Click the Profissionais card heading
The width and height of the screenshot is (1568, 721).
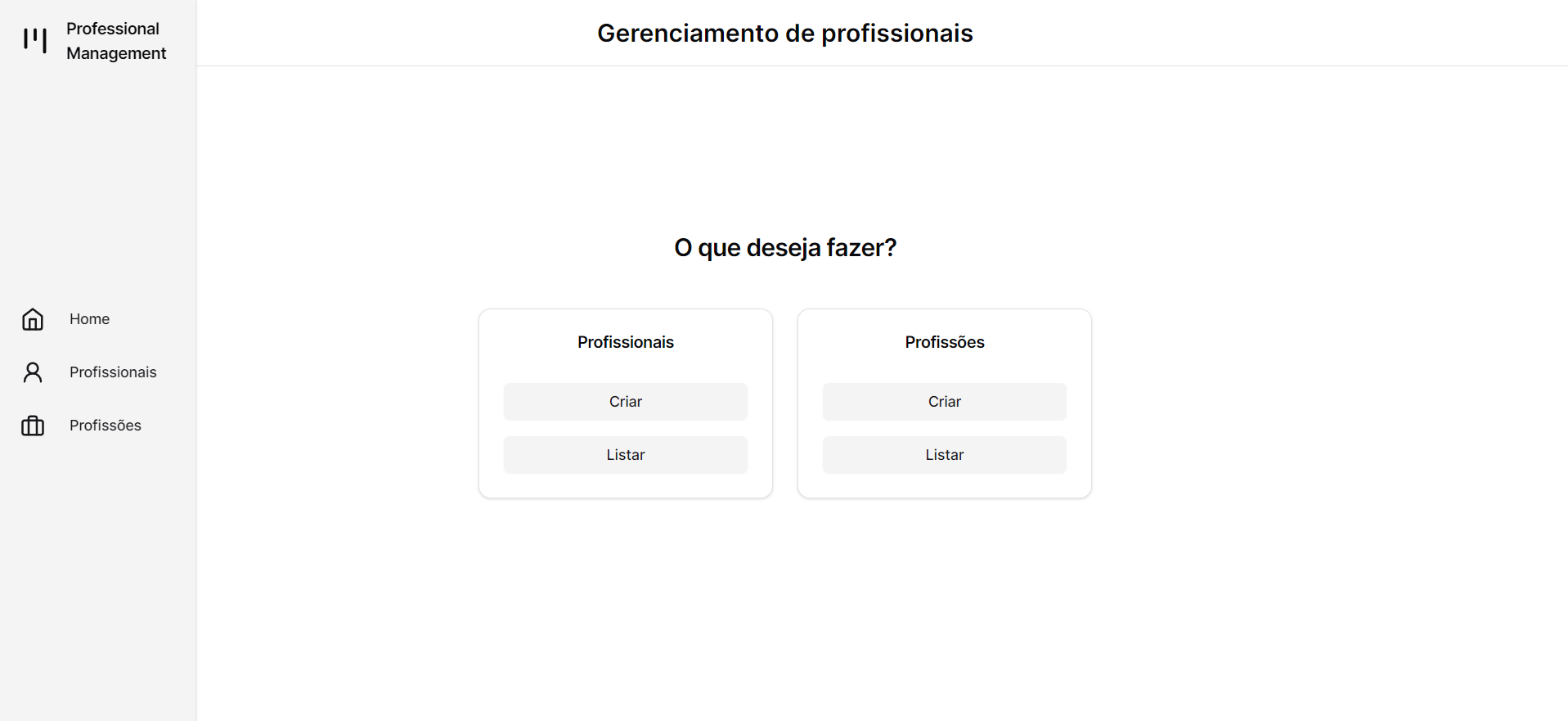(x=625, y=342)
